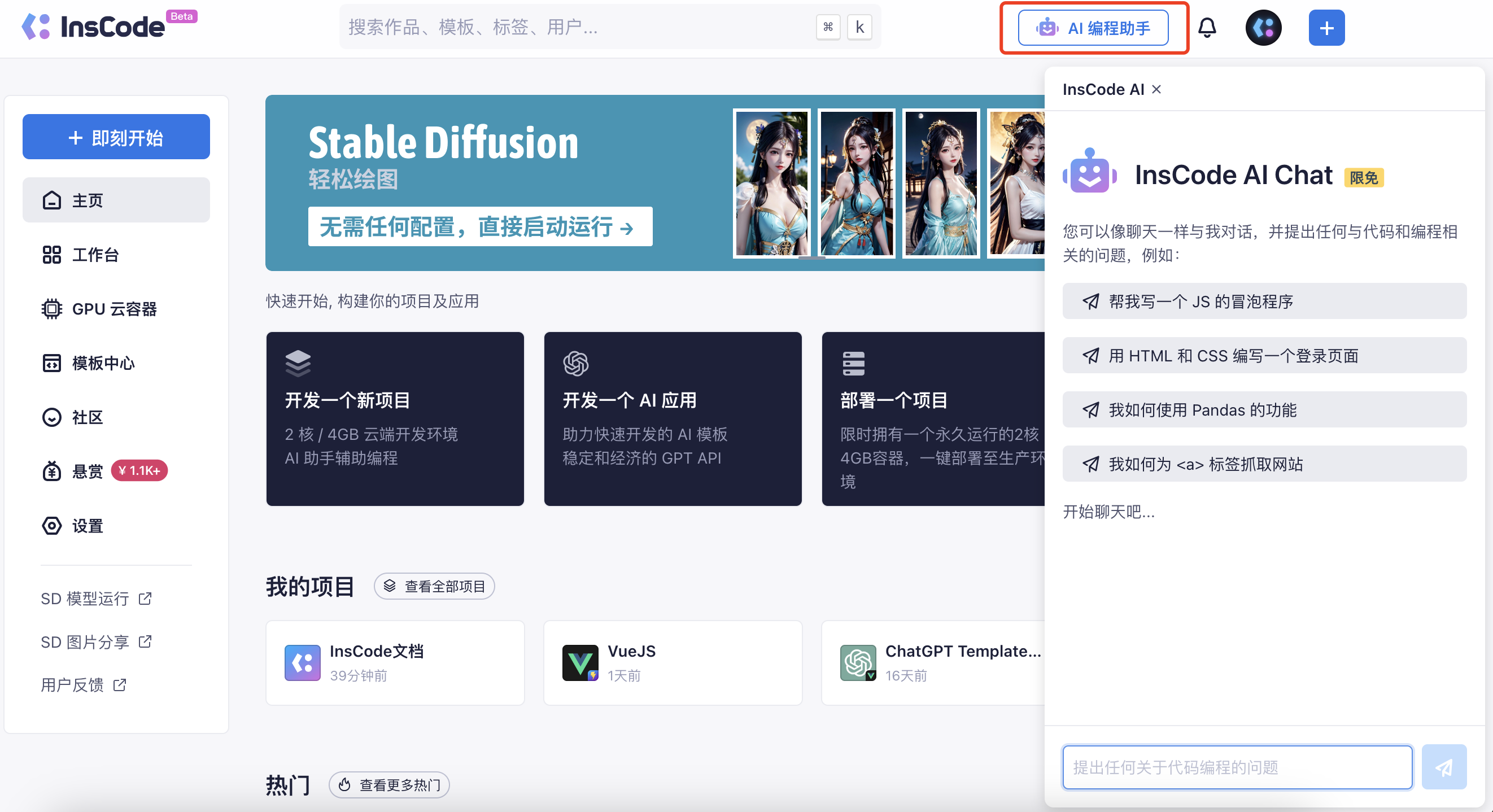
Task: Open the 开发一个 AI 应用 card
Action: pos(673,418)
